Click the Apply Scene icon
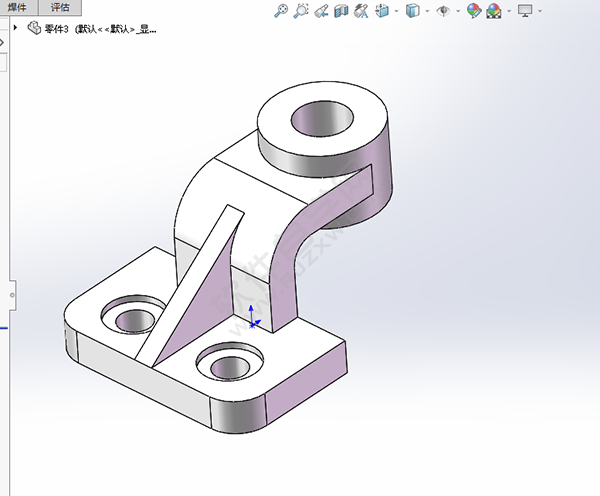Viewport: 600px width, 496px height. [494, 11]
